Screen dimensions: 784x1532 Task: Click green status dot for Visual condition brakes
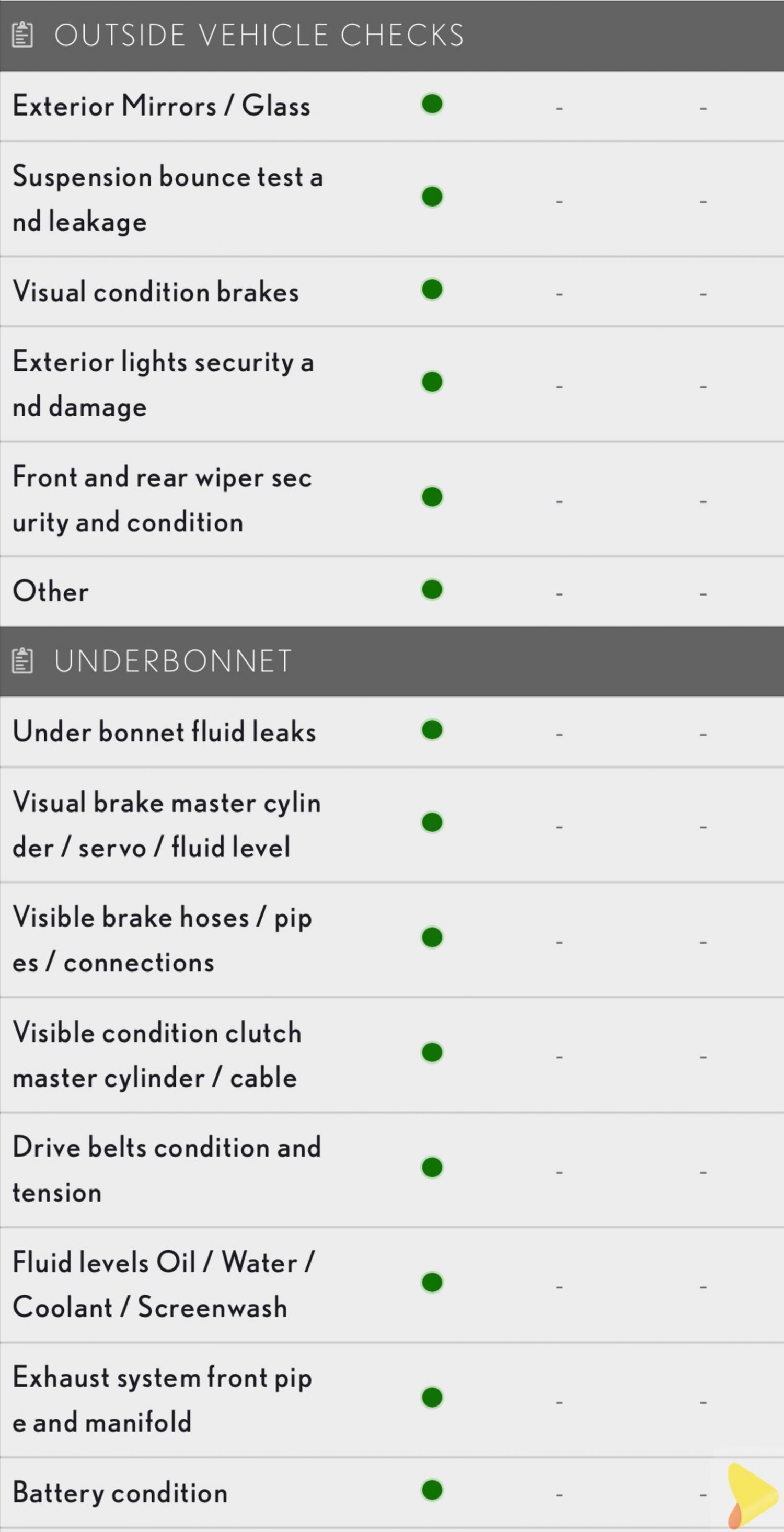click(432, 290)
